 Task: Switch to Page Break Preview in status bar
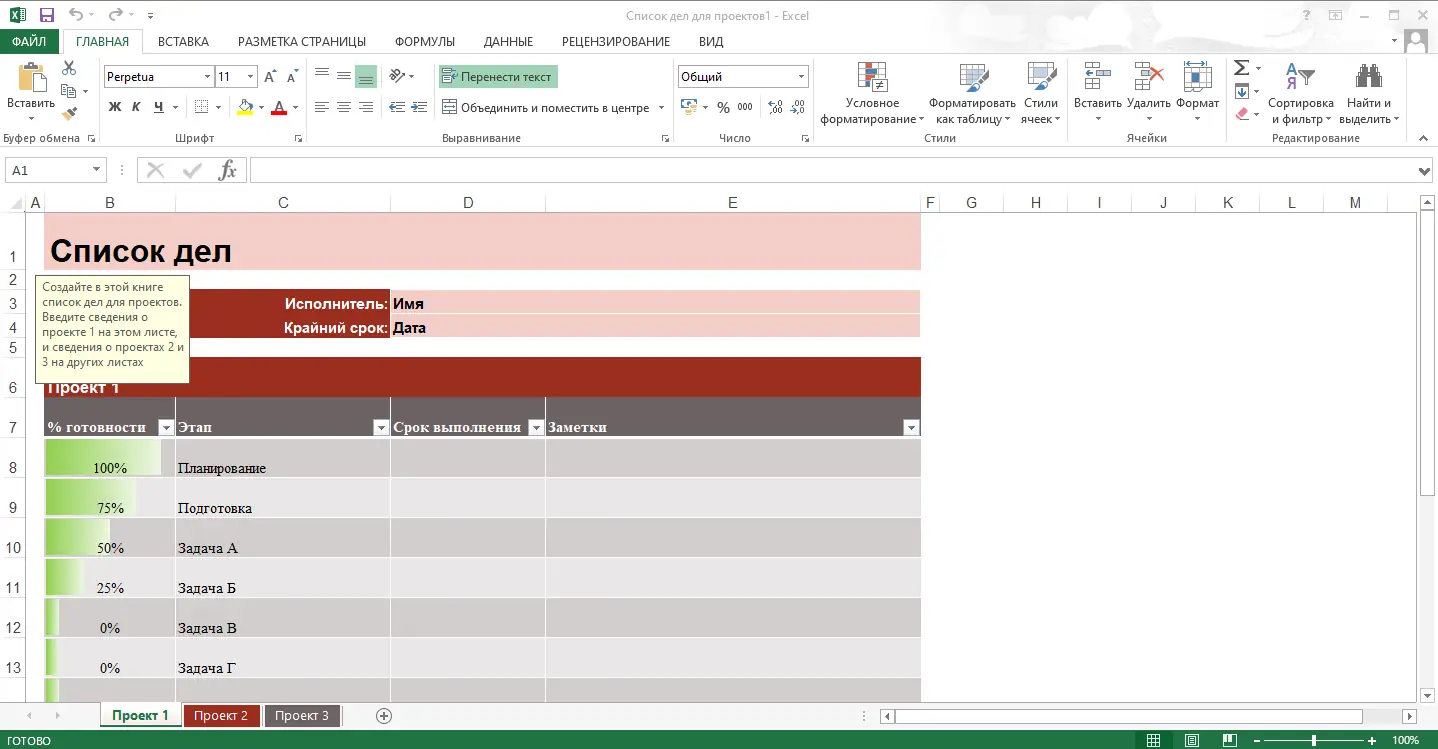(1230, 740)
